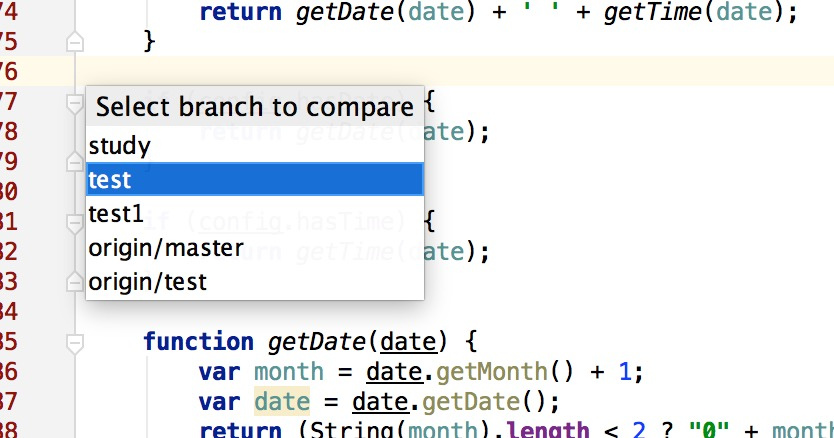
Task: Click 'month' variable in the var declaration
Action: [x=289, y=371]
